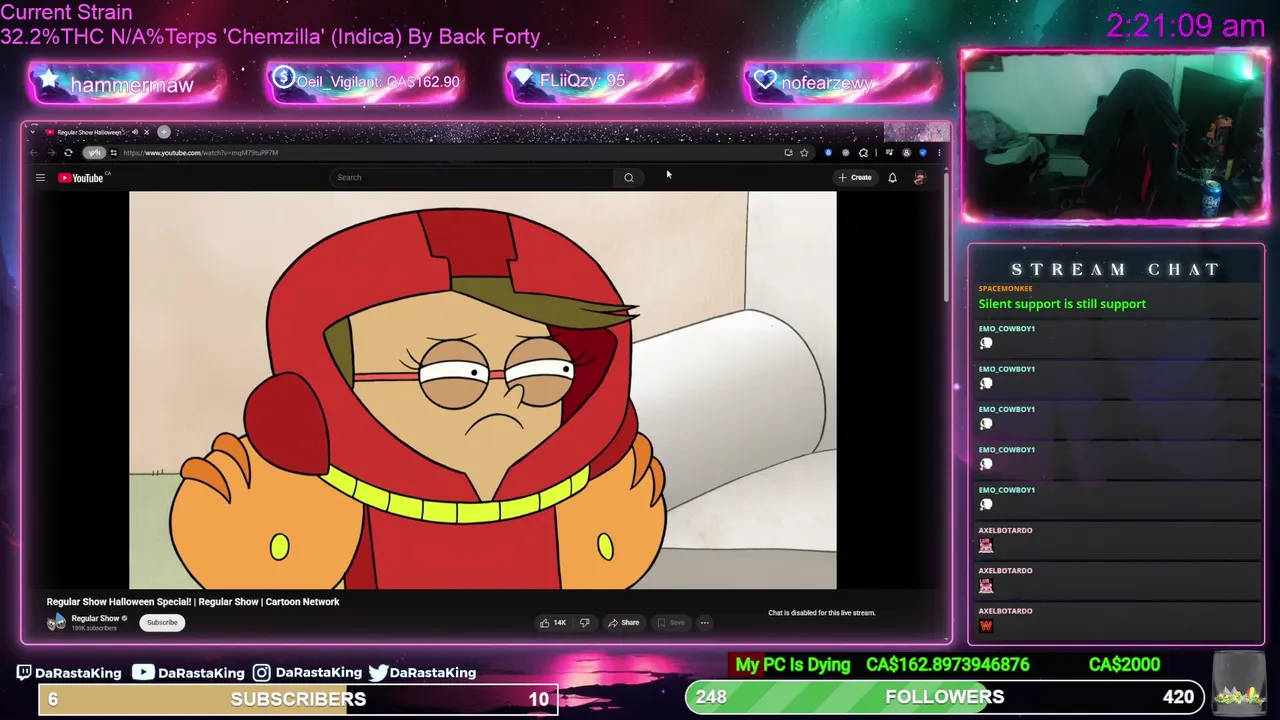Open the browser profile icon
Viewport: 1280px width, 720px height.
click(906, 152)
